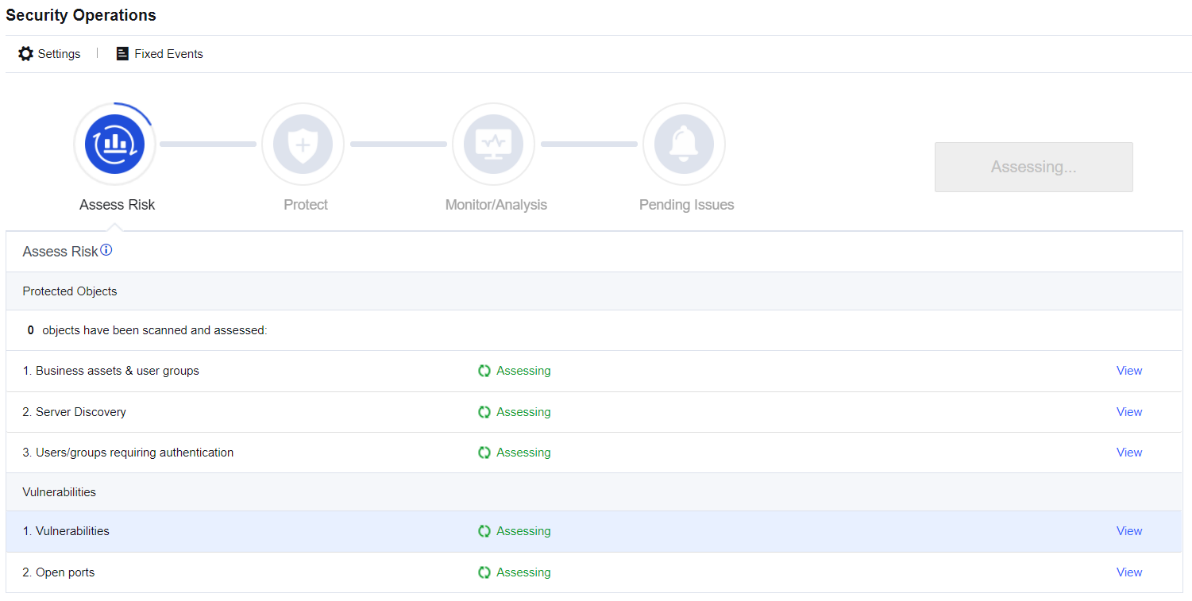Open the Monitor/Analysis step icon
1192x601 pixels.
click(494, 144)
